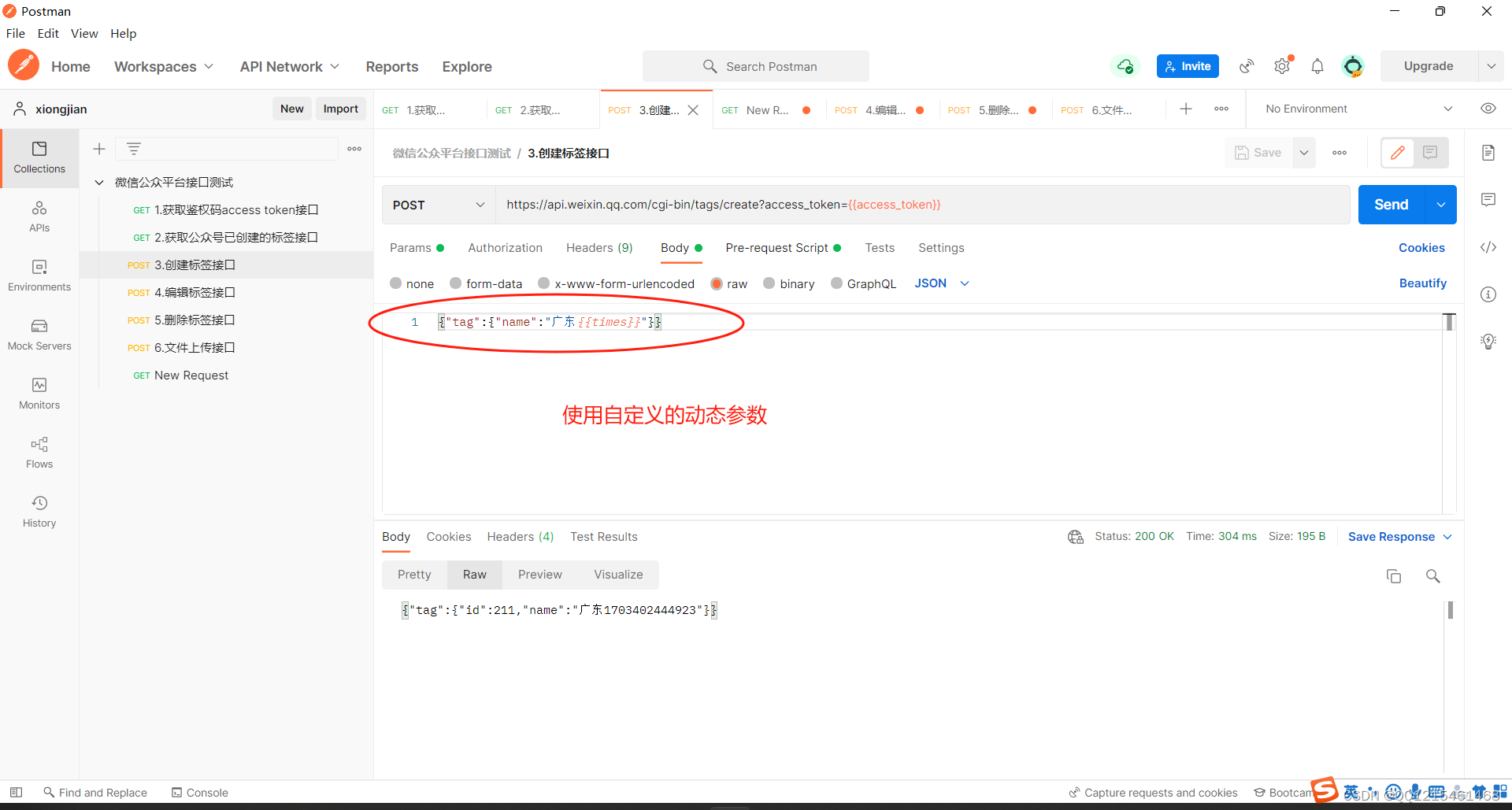1512x810 pixels.
Task: Switch to the Params tab
Action: (x=417, y=248)
